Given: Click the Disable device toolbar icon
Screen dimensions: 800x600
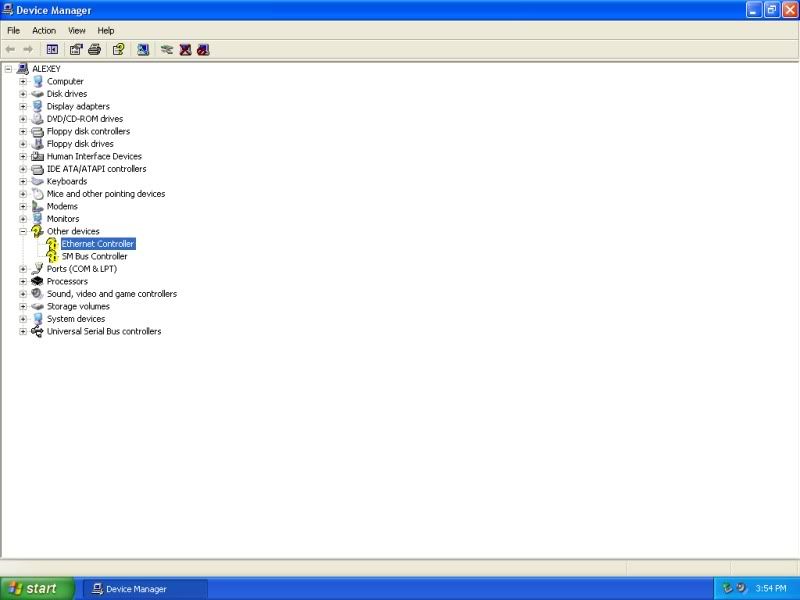Looking at the screenshot, I should click(x=203, y=49).
